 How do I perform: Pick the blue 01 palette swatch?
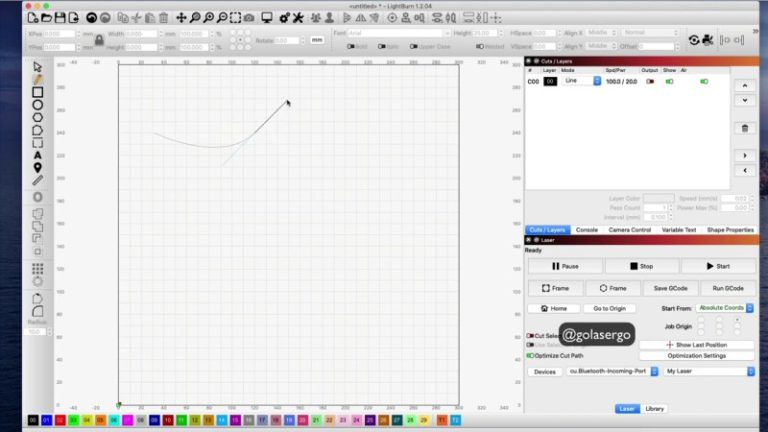coord(47,420)
